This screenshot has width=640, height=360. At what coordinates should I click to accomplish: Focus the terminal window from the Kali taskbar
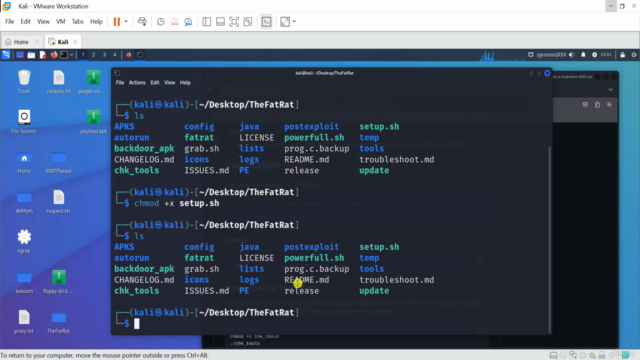coord(140,55)
